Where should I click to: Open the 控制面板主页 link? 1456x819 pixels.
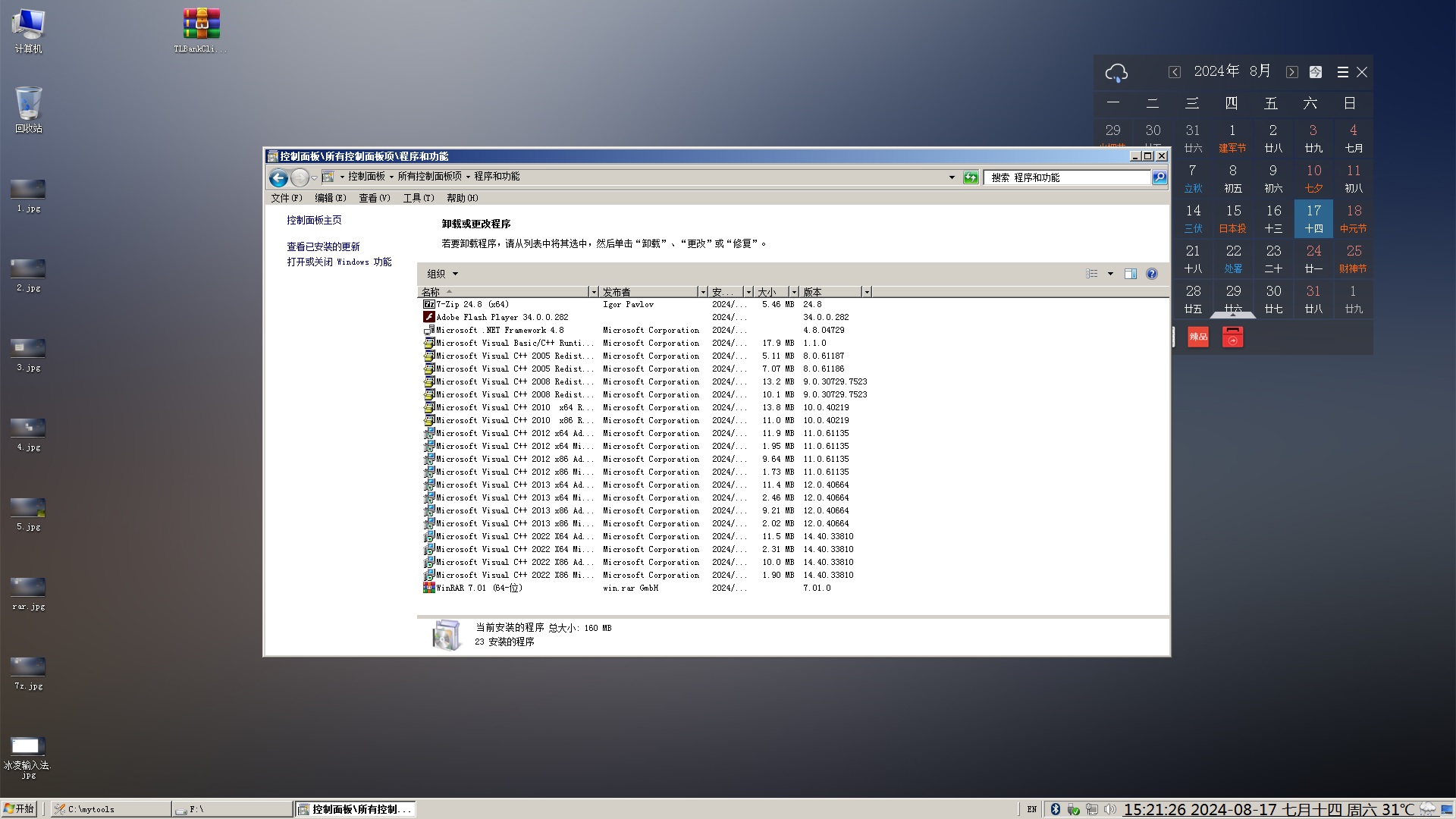(314, 220)
